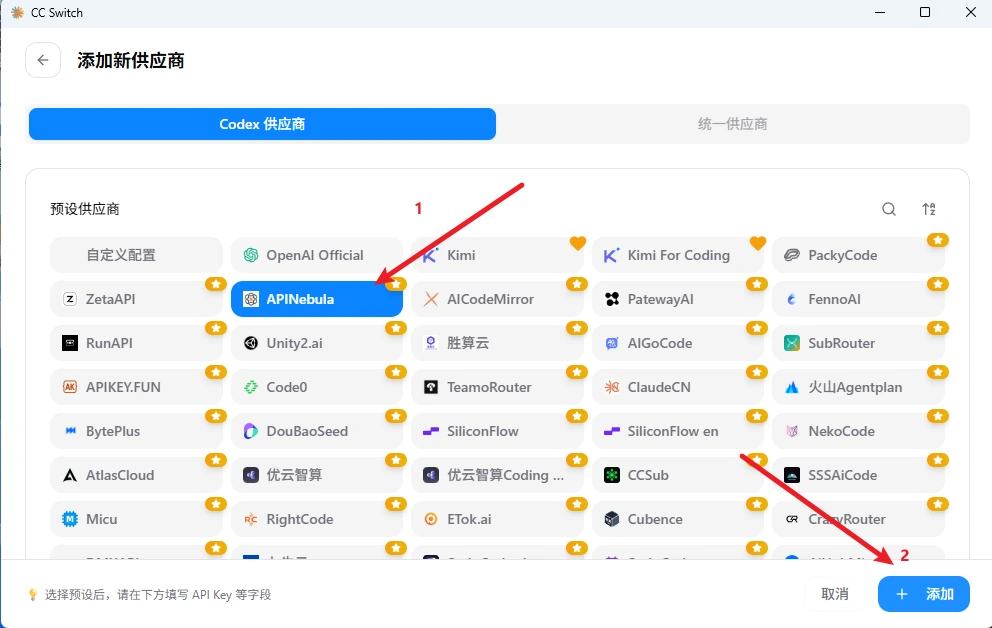Image resolution: width=992 pixels, height=628 pixels.
Task: Pick the RightCode provider
Action: 317,519
